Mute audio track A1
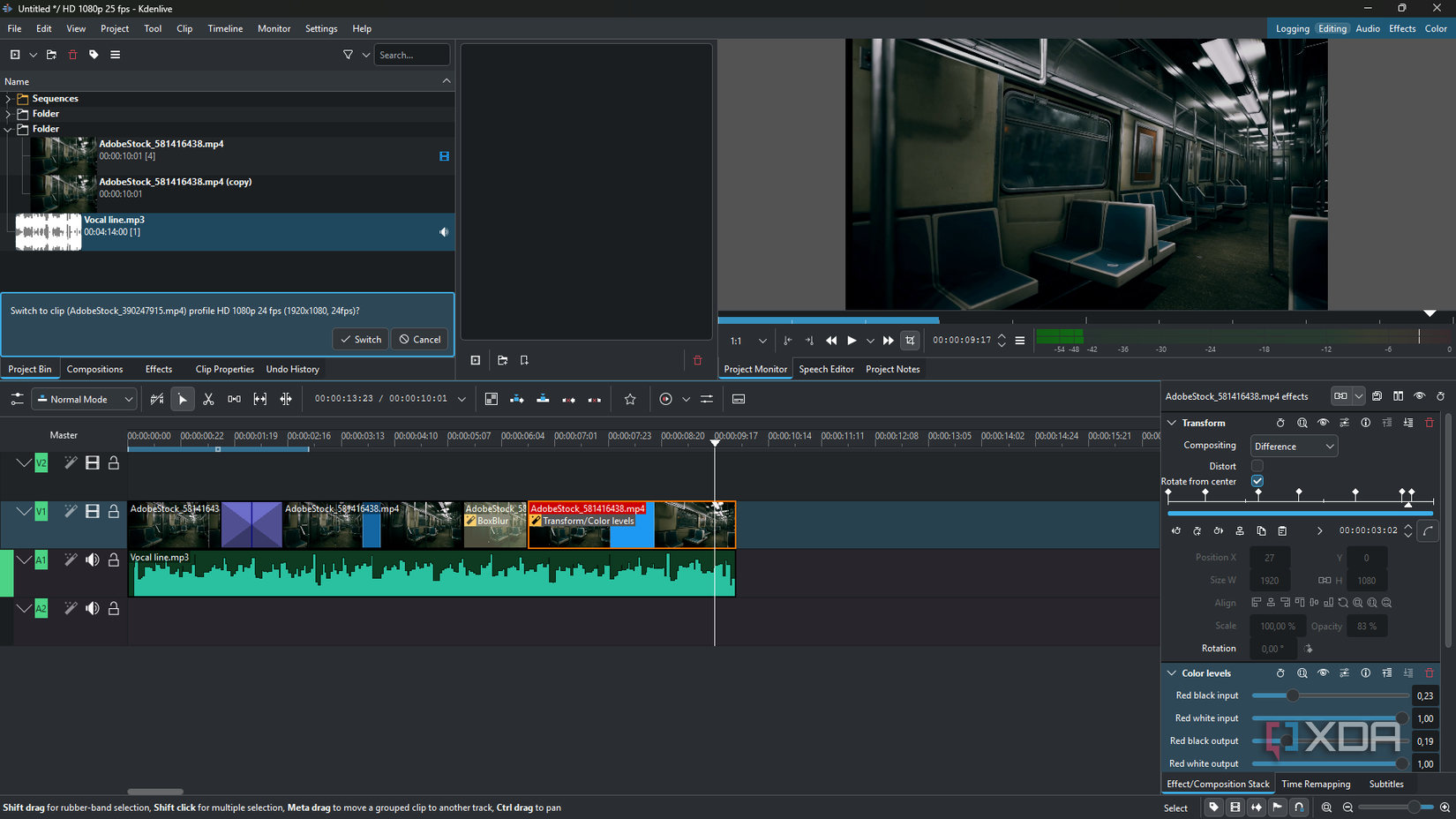The width and height of the screenshot is (1456, 819). 93,560
